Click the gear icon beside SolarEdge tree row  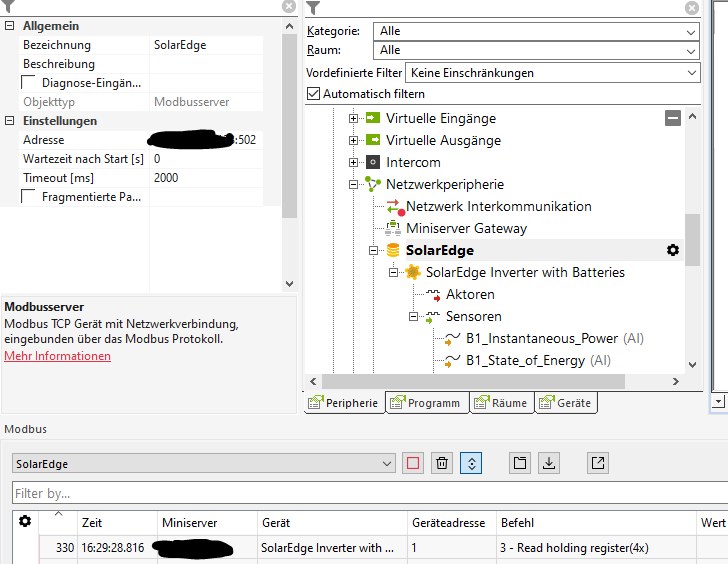tap(673, 250)
